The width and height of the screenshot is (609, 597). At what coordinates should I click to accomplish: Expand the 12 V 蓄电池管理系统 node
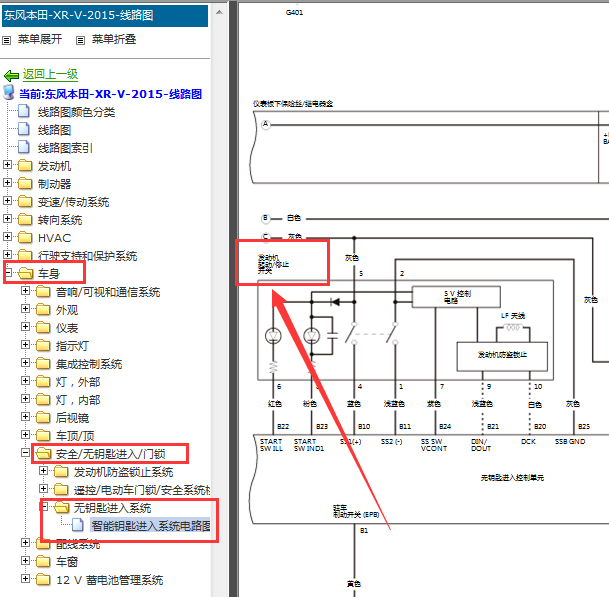(25, 579)
